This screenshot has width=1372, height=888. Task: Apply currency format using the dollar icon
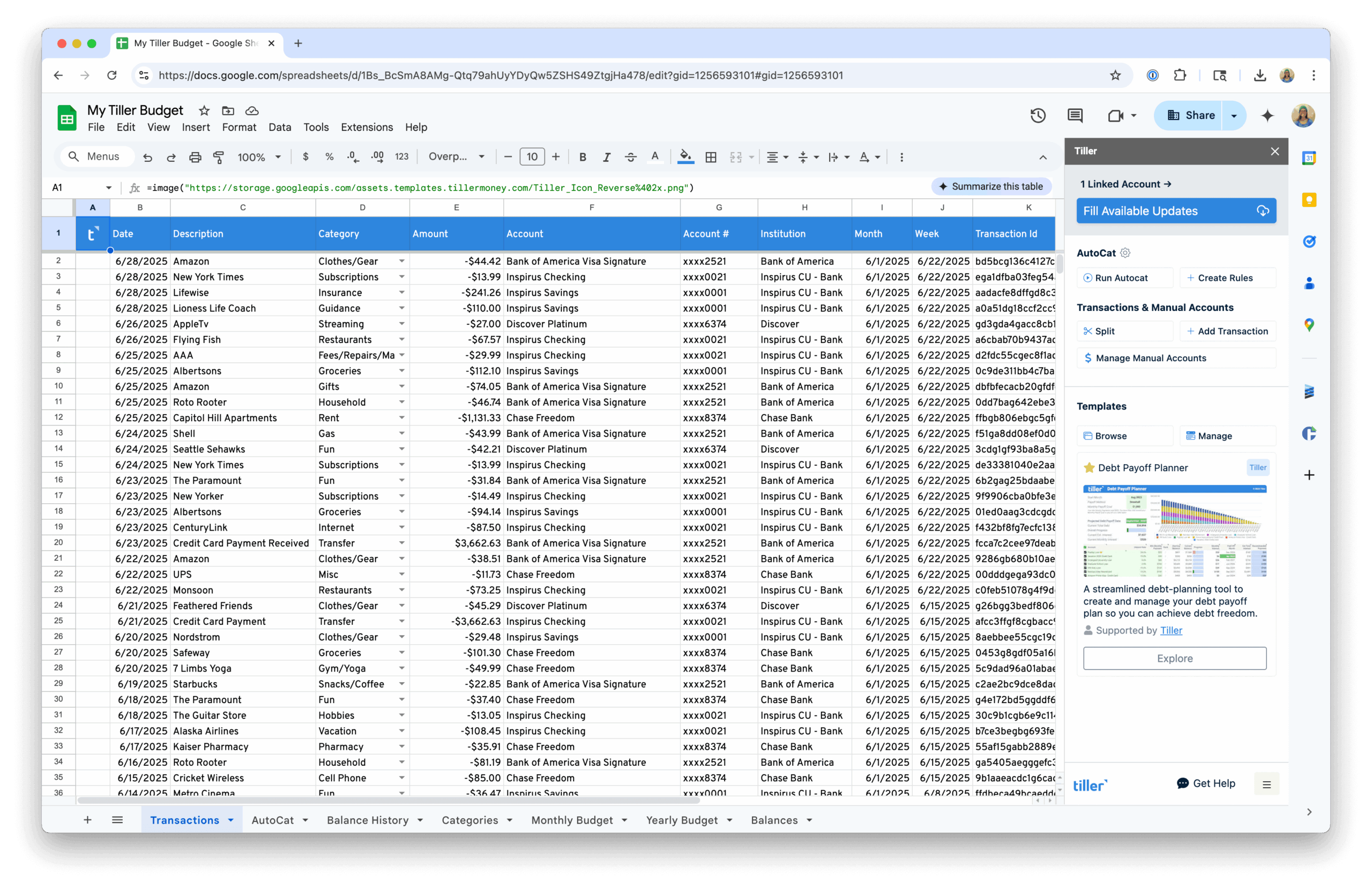[305, 156]
